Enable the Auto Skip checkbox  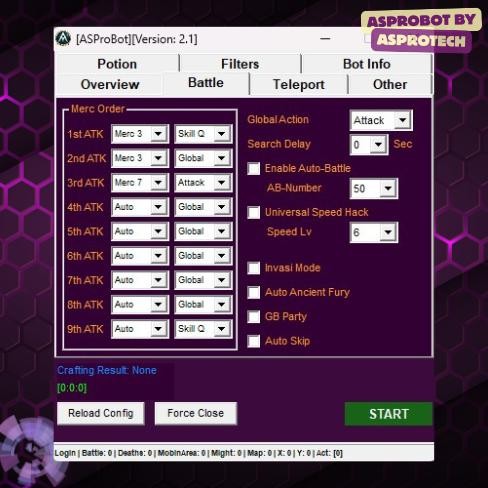tap(254, 341)
